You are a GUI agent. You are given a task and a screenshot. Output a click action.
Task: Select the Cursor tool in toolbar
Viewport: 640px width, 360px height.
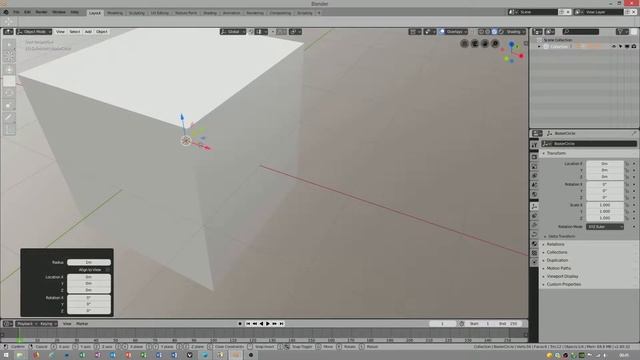9,57
